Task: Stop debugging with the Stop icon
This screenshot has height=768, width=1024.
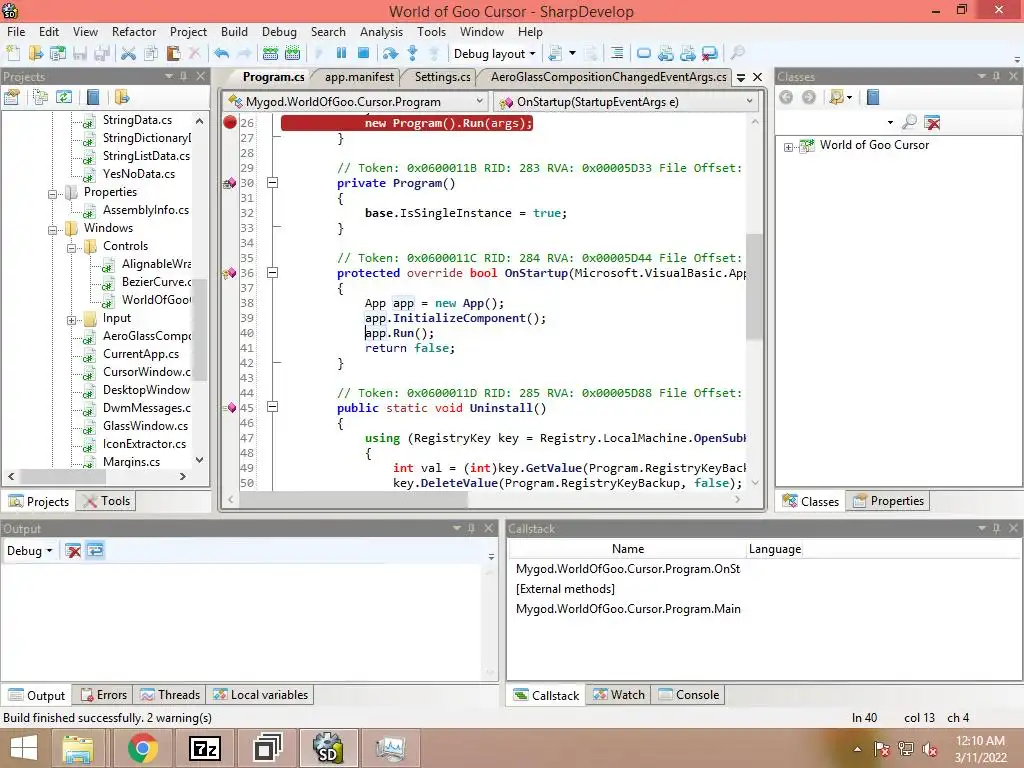Action: 363,54
